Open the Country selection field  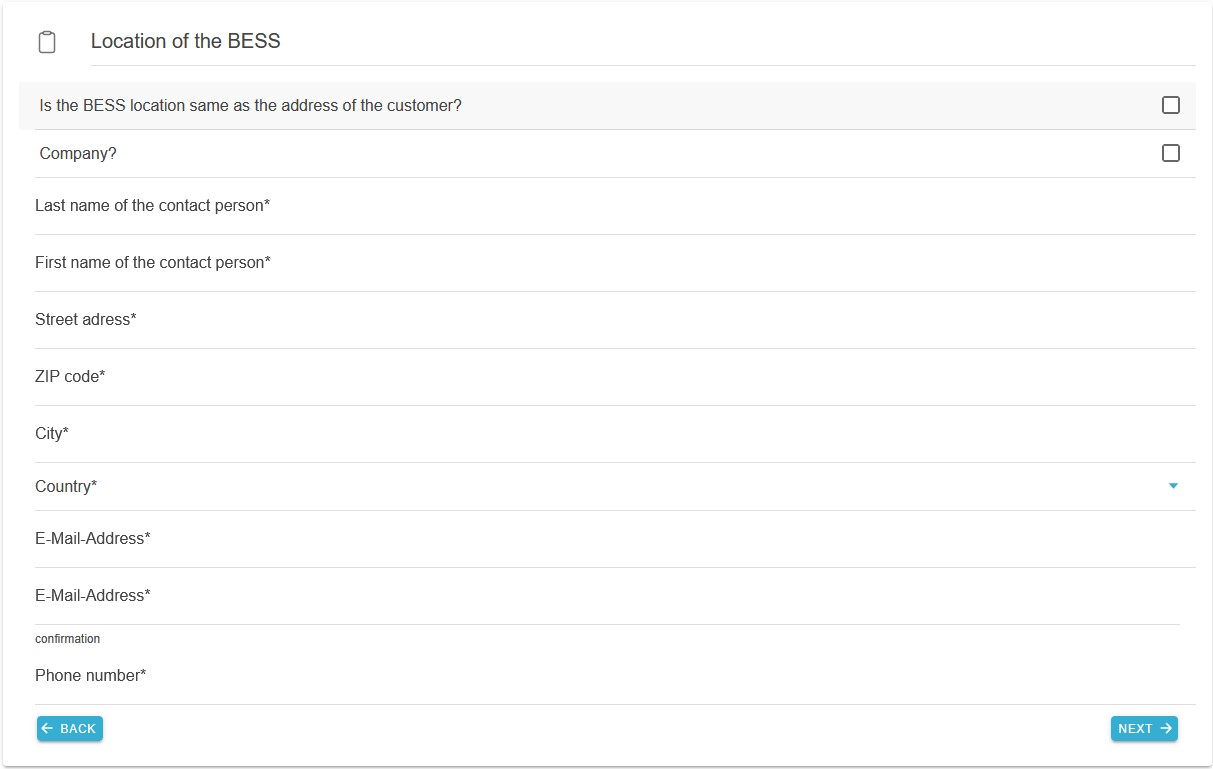click(x=600, y=486)
